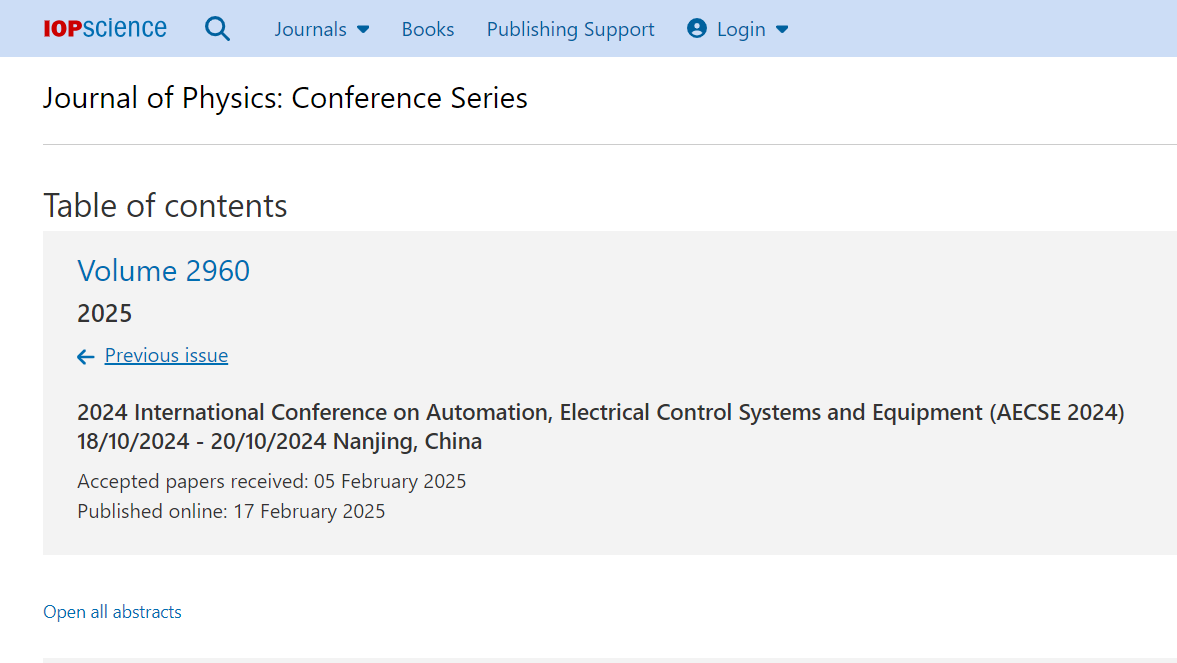Click the IOPscience logo
The width and height of the screenshot is (1177, 663).
pyautogui.click(x=105, y=29)
